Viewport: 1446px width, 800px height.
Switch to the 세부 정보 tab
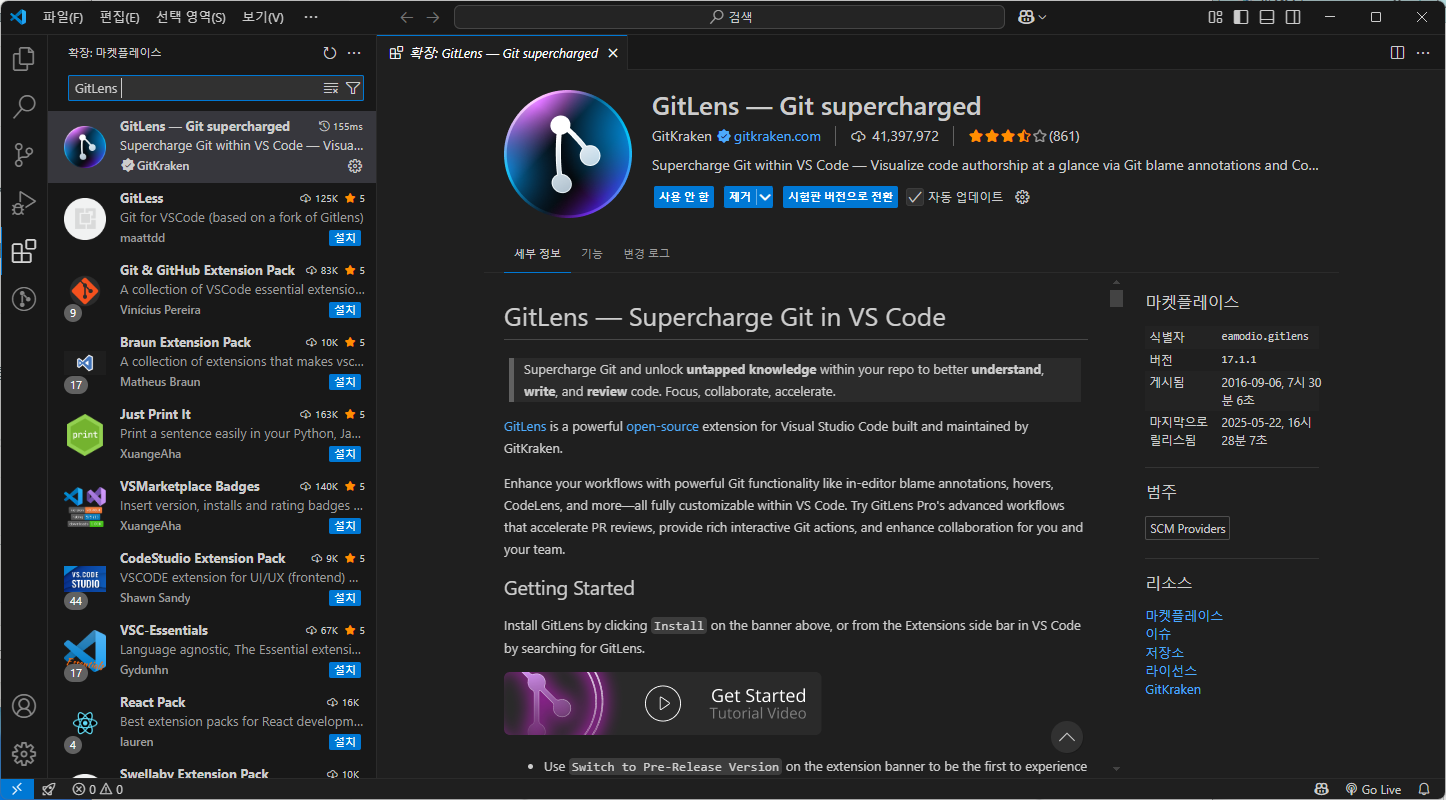tap(537, 254)
